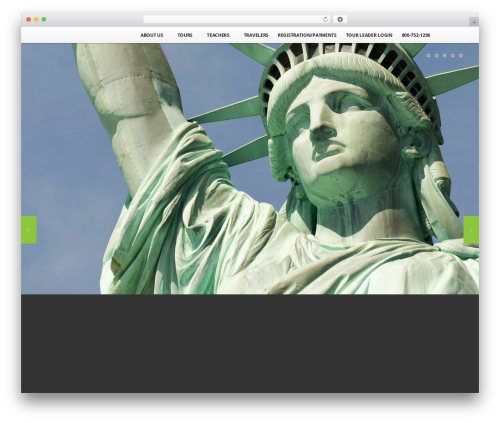The width and height of the screenshot is (500, 423).
Task: Expand the Travelers dropdown chevron
Action: click(239, 35)
